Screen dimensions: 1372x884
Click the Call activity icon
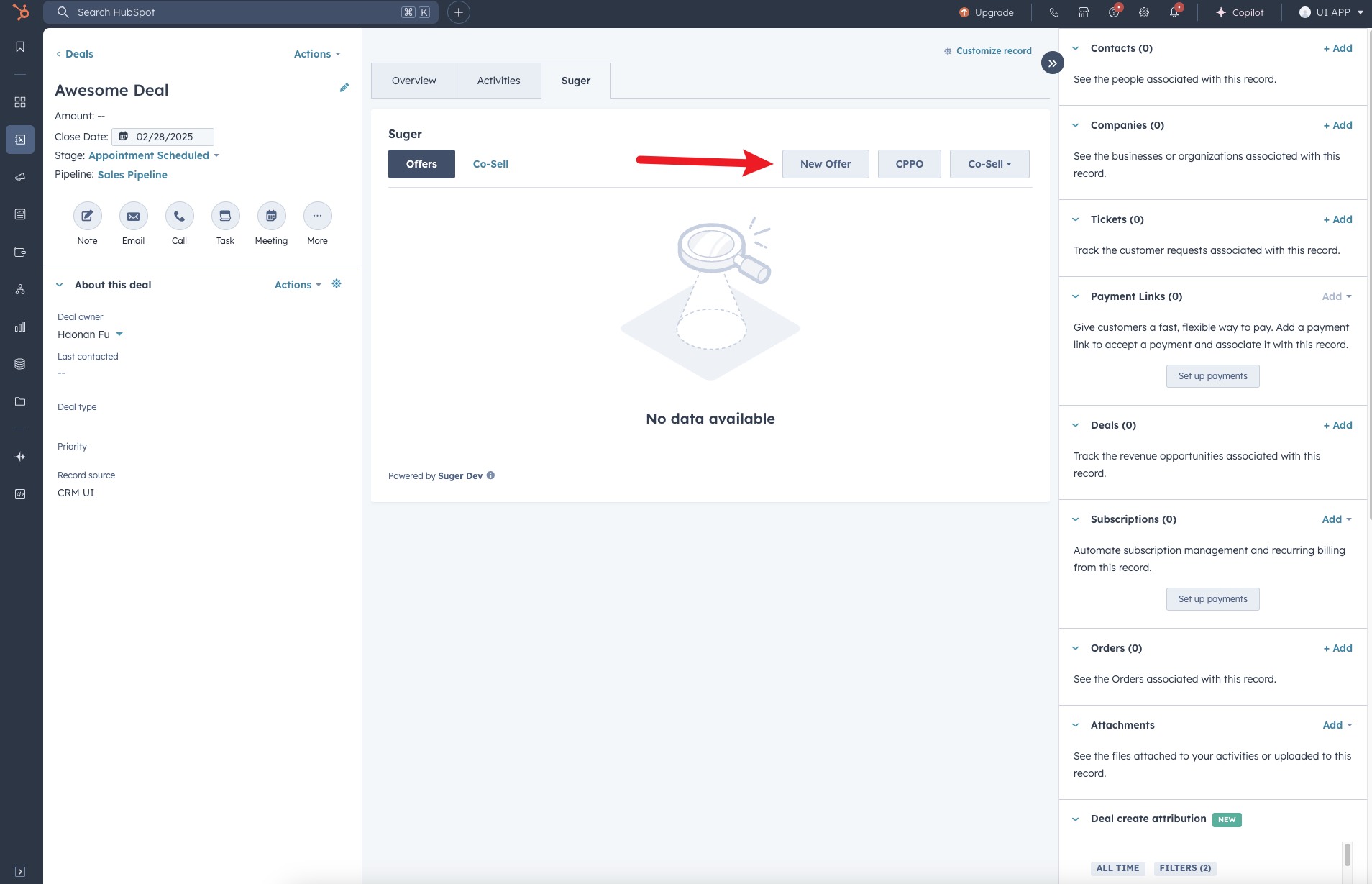coord(179,216)
